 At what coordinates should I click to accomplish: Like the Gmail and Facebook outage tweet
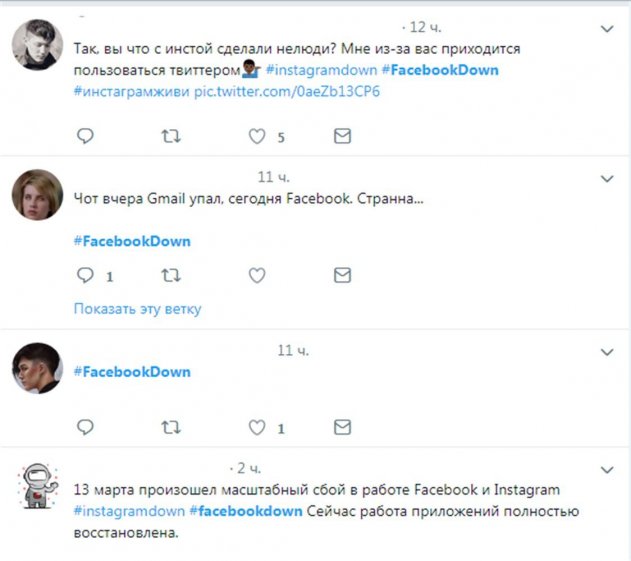257,274
